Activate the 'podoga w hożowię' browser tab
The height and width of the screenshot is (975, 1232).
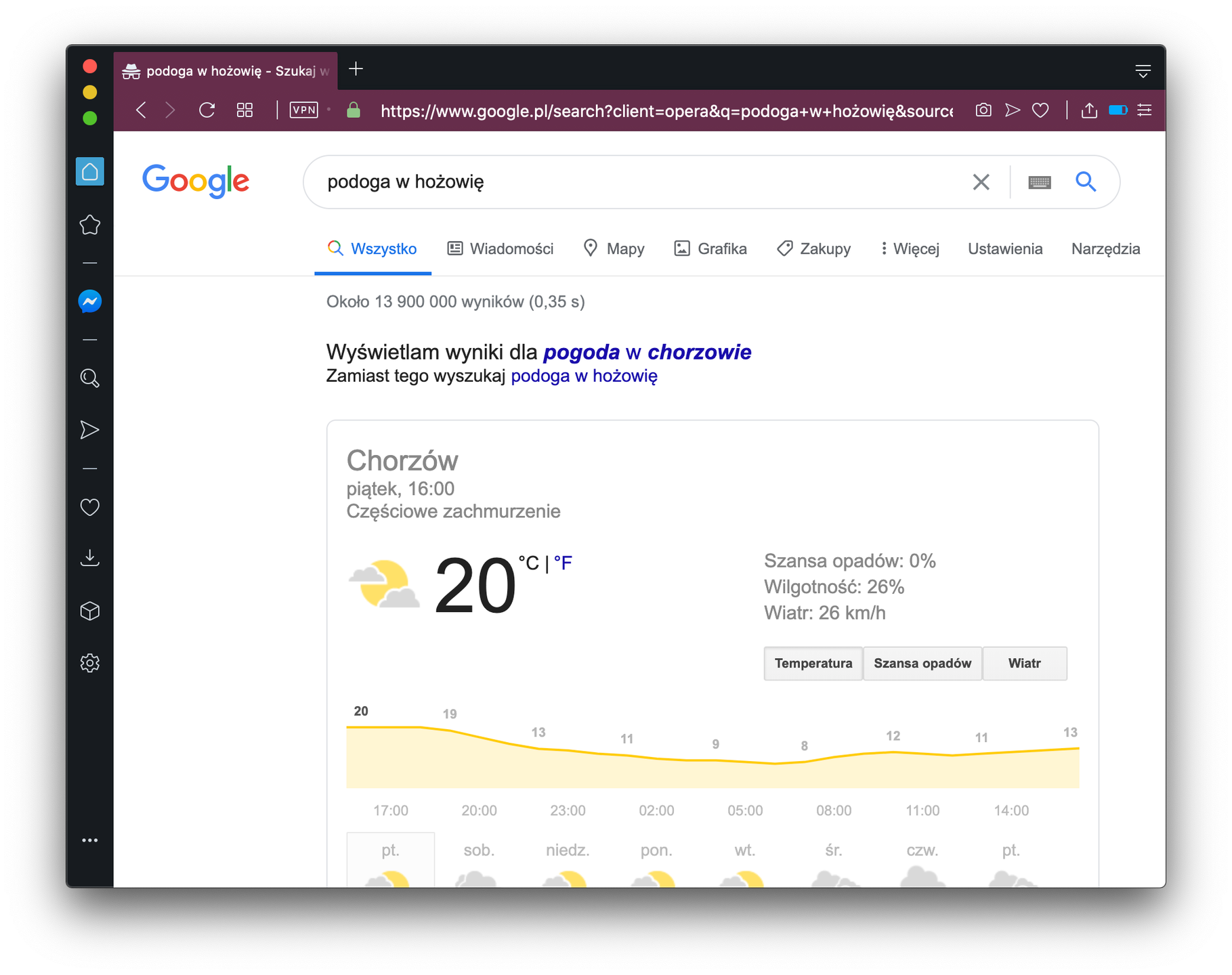click(x=226, y=70)
